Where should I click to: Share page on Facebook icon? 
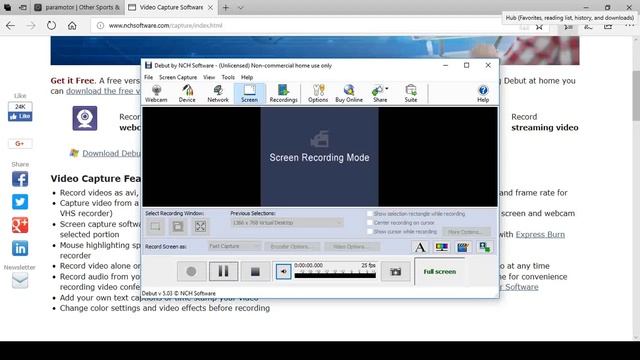click(x=20, y=179)
